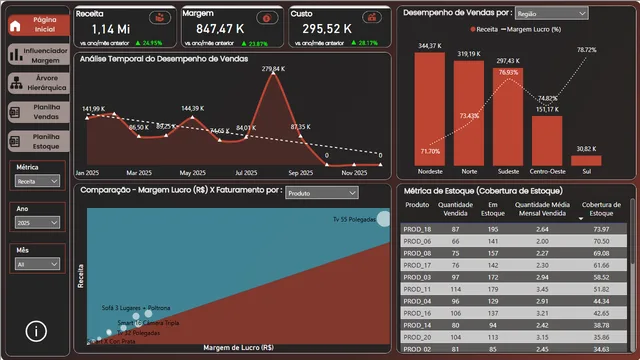
Task: Open the Produto dropdown in Comparação chart
Action: 322,193
